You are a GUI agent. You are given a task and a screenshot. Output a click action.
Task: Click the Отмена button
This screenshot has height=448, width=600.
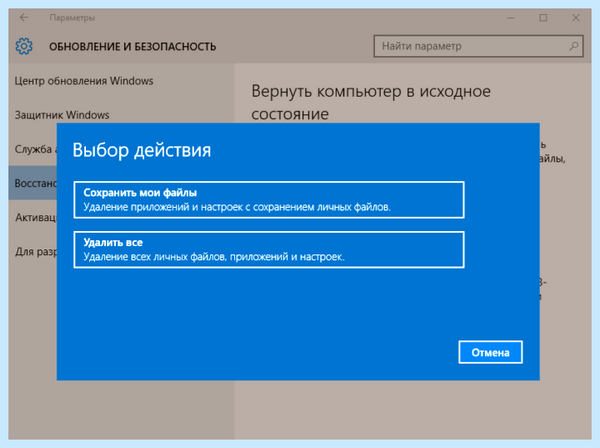coord(490,352)
